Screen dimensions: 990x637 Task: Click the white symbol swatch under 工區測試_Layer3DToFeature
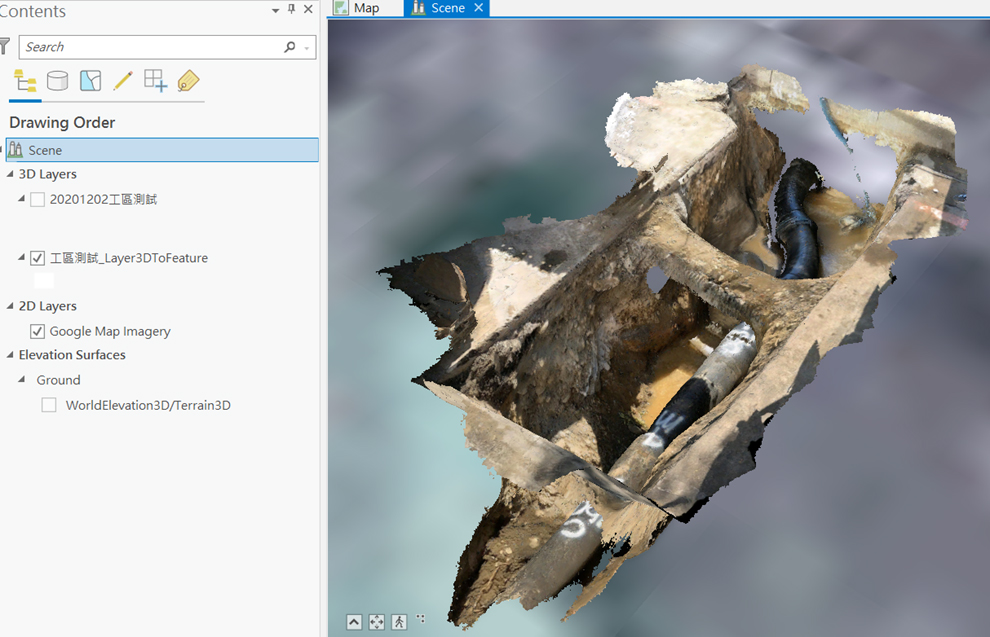44,281
